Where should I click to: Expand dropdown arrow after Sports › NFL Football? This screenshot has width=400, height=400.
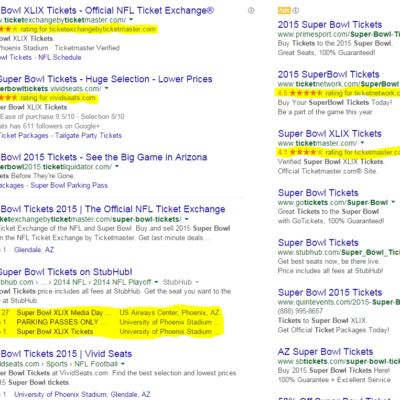coord(123,364)
